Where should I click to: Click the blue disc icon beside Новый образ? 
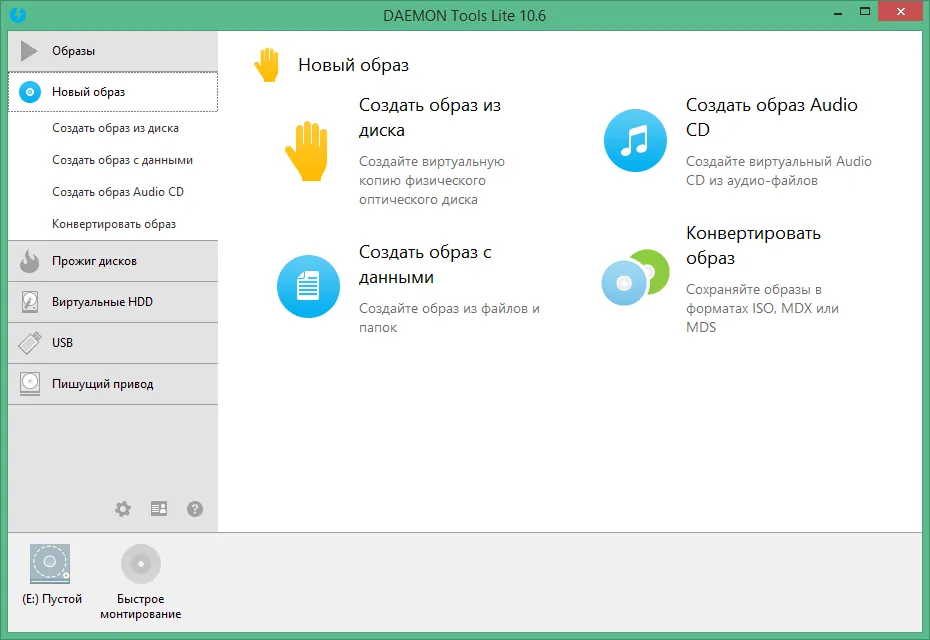pos(30,92)
